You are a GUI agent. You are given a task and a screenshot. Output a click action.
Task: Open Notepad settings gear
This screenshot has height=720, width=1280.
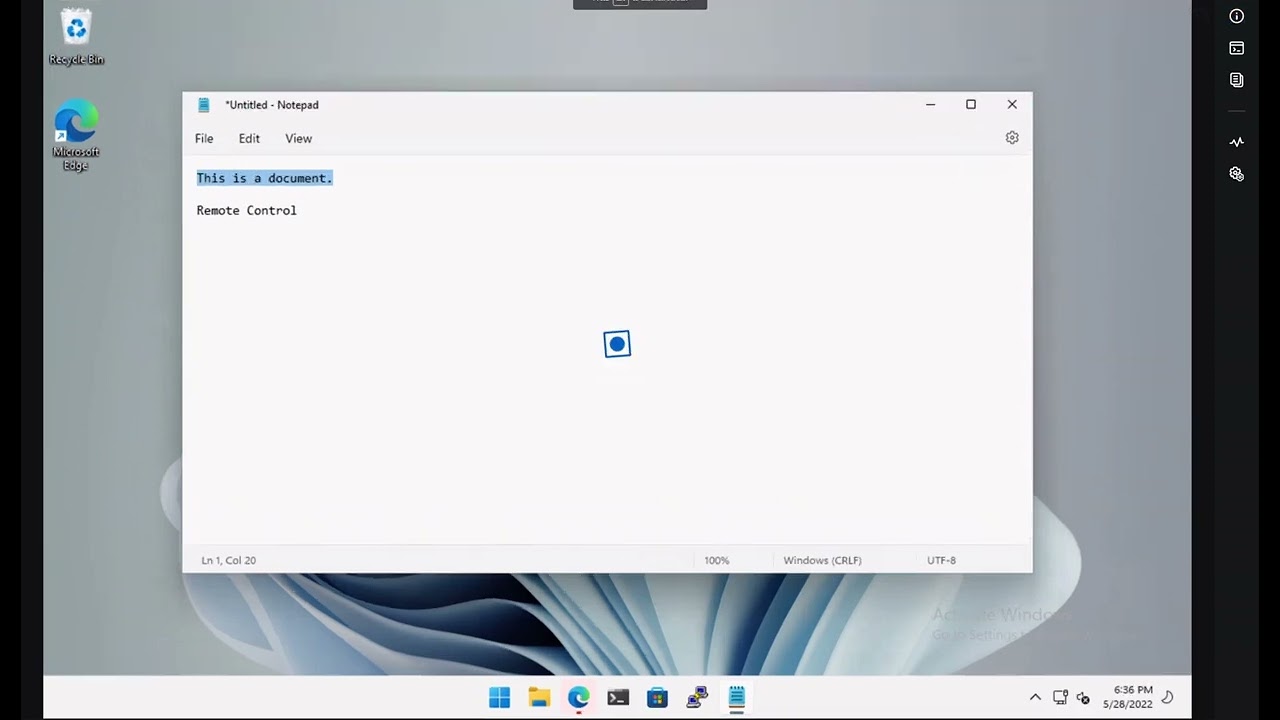pyautogui.click(x=1012, y=138)
